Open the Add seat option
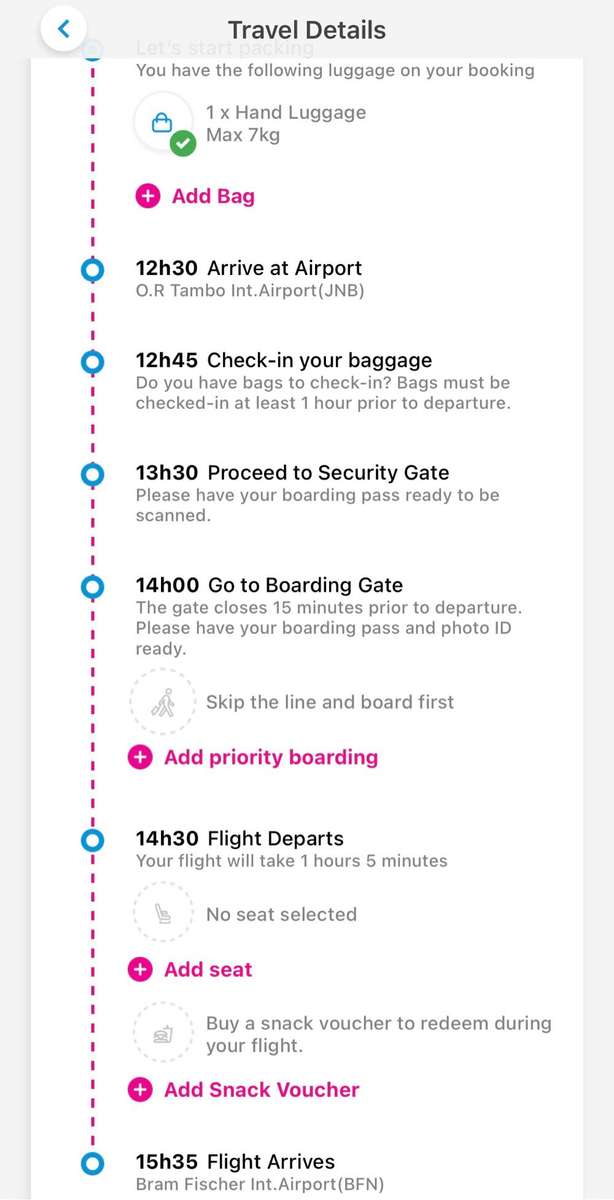The image size is (614, 1200). [x=207, y=969]
